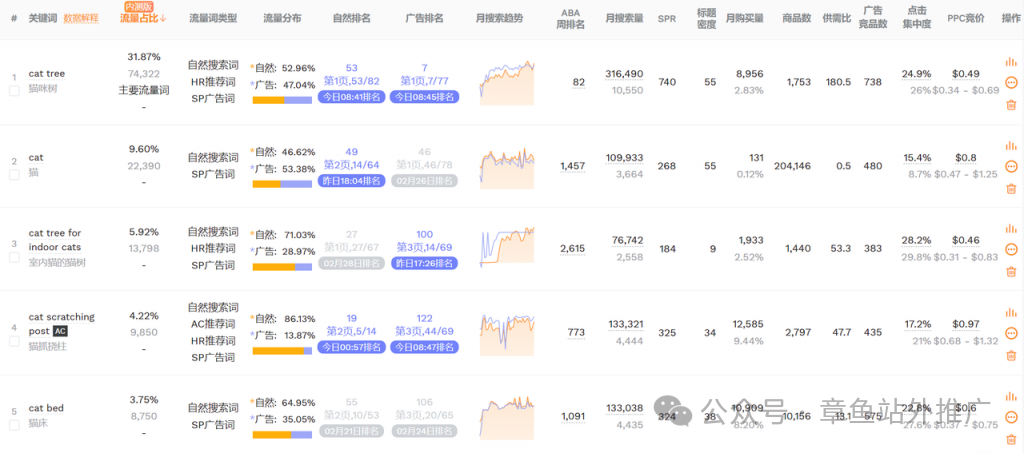Click 02月26日排名 badge for cat
Screen dimensions: 1024x453
(424, 180)
